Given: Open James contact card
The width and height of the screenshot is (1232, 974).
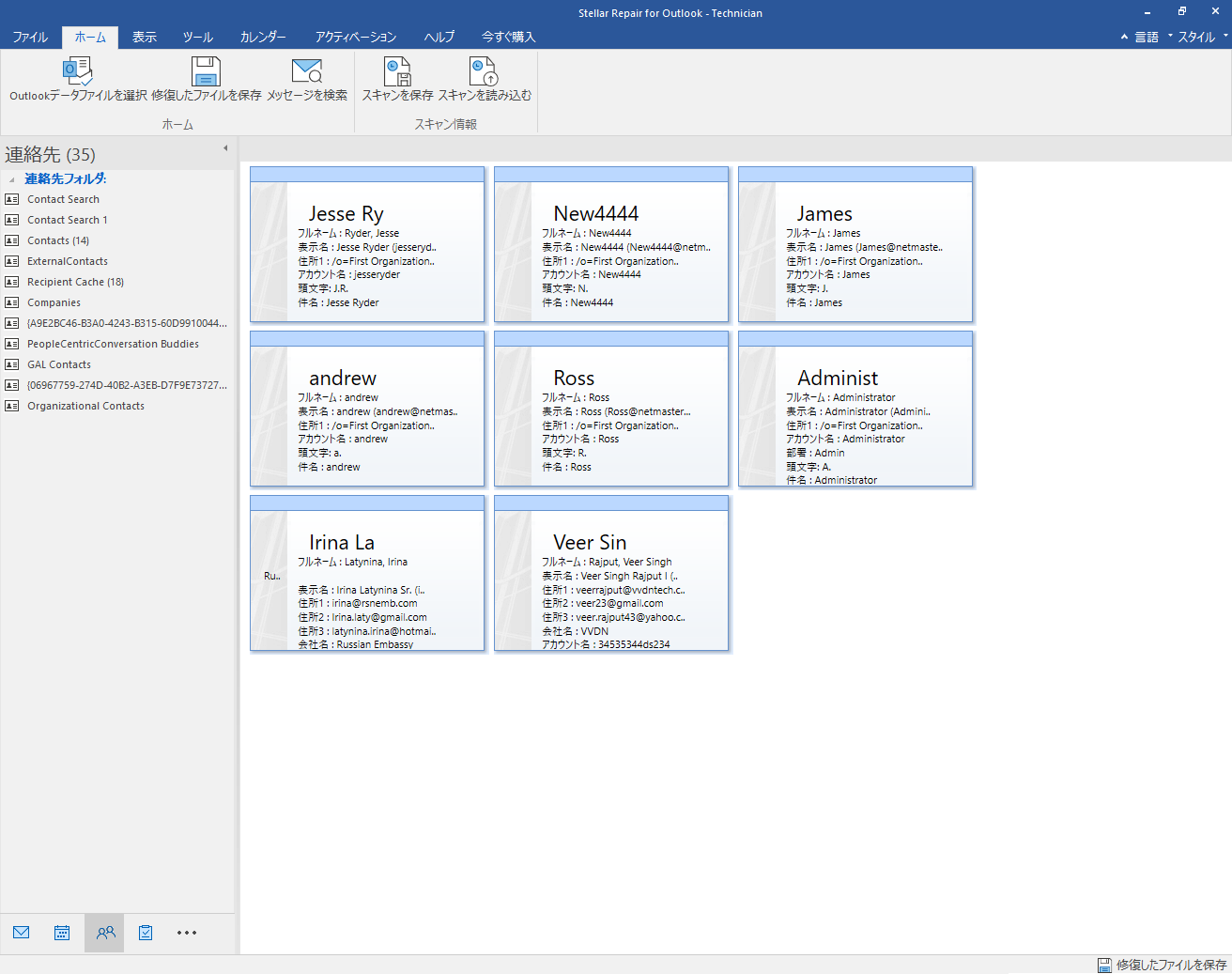Looking at the screenshot, I should tap(855, 244).
